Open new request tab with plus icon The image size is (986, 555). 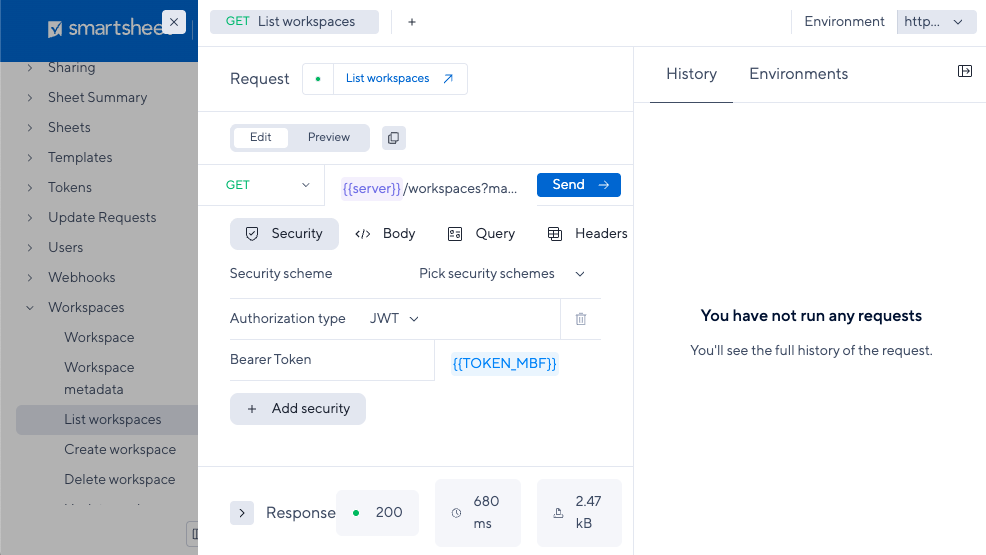tap(412, 22)
